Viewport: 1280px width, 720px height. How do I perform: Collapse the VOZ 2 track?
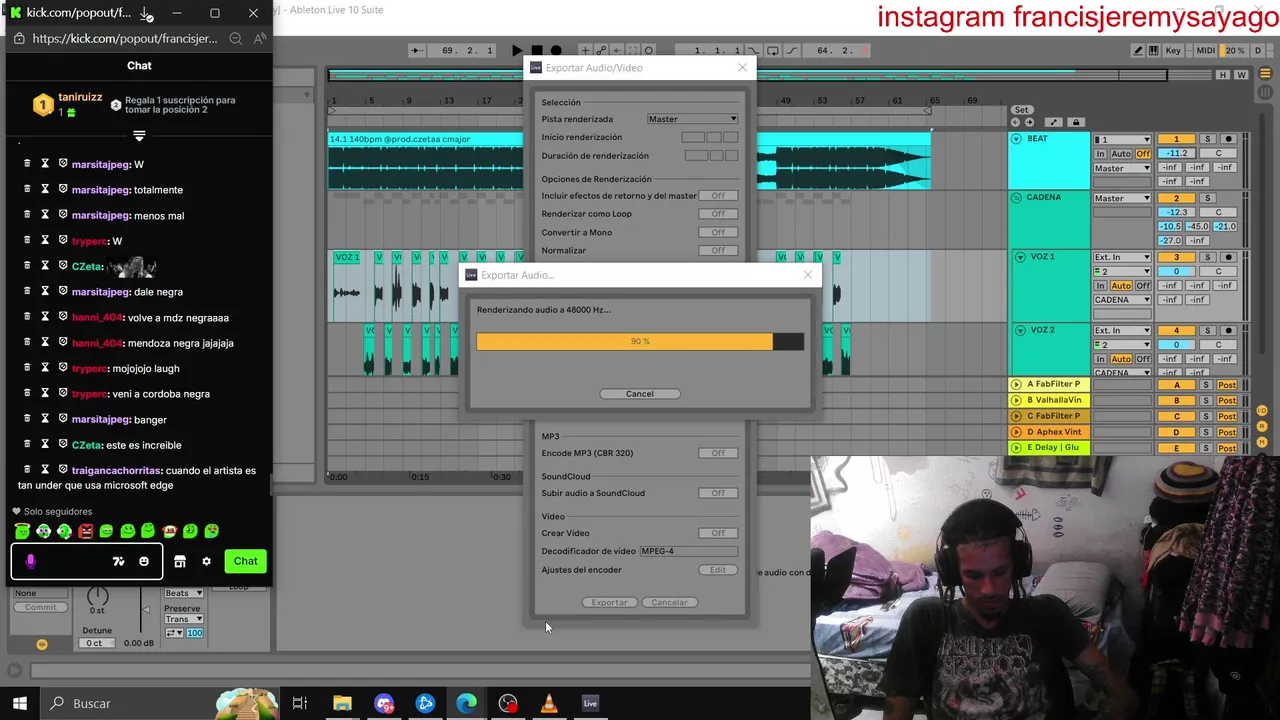point(1021,330)
